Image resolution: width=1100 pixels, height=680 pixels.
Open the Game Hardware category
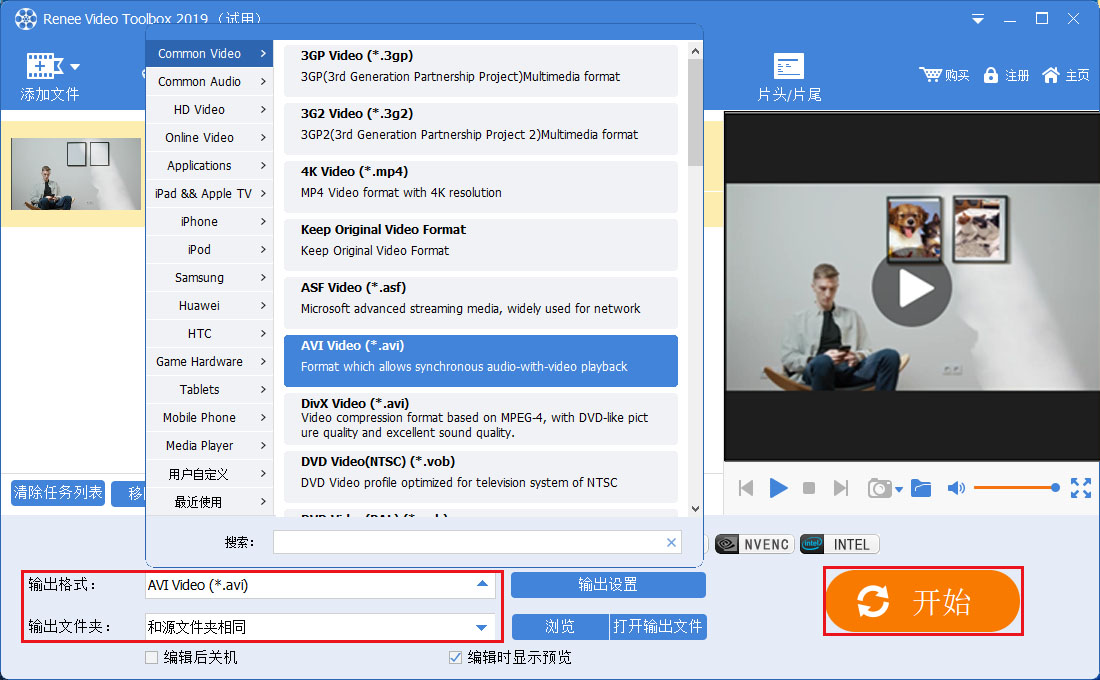coord(209,362)
